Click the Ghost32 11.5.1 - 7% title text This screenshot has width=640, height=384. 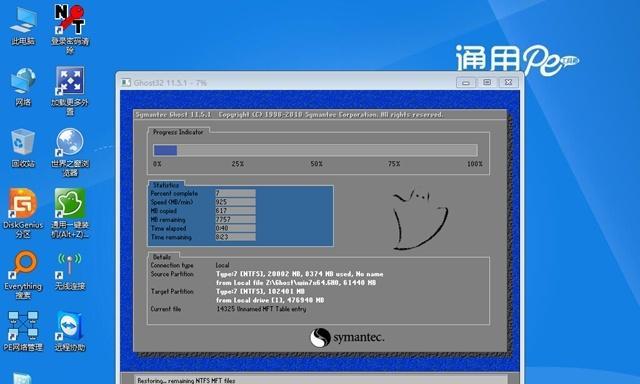pos(170,83)
